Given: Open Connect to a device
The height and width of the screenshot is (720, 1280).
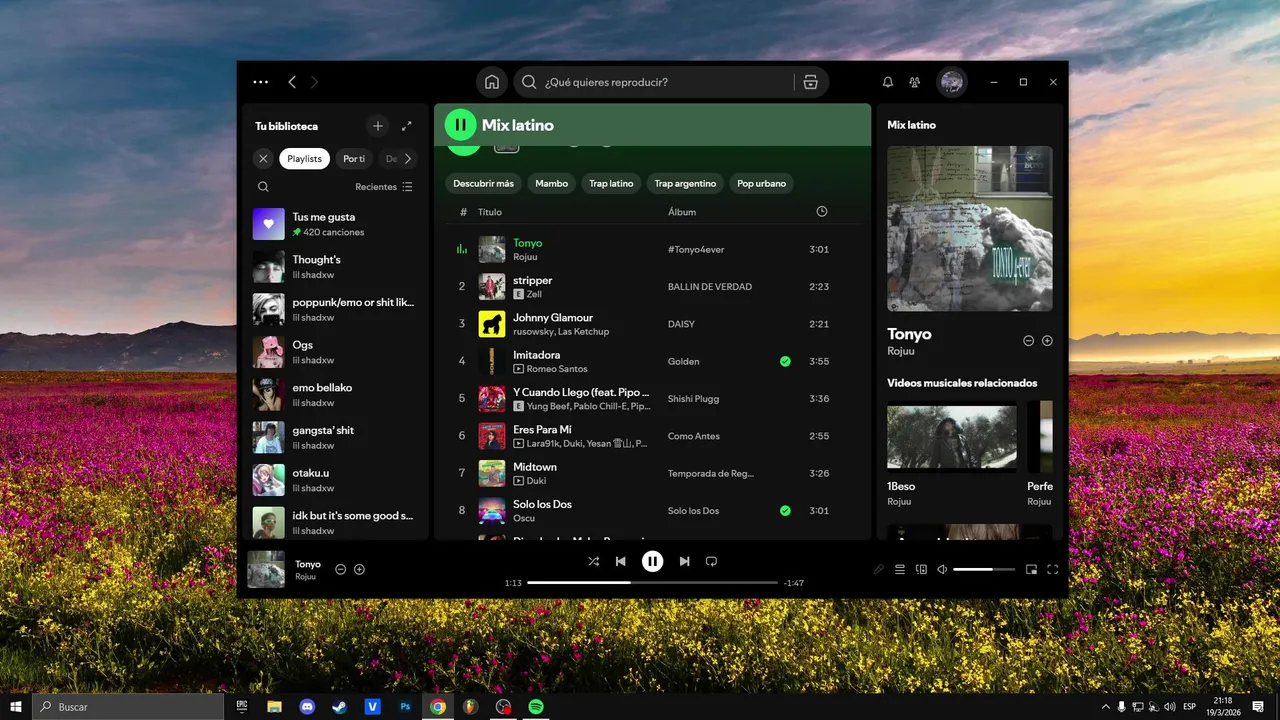Looking at the screenshot, I should [921, 569].
